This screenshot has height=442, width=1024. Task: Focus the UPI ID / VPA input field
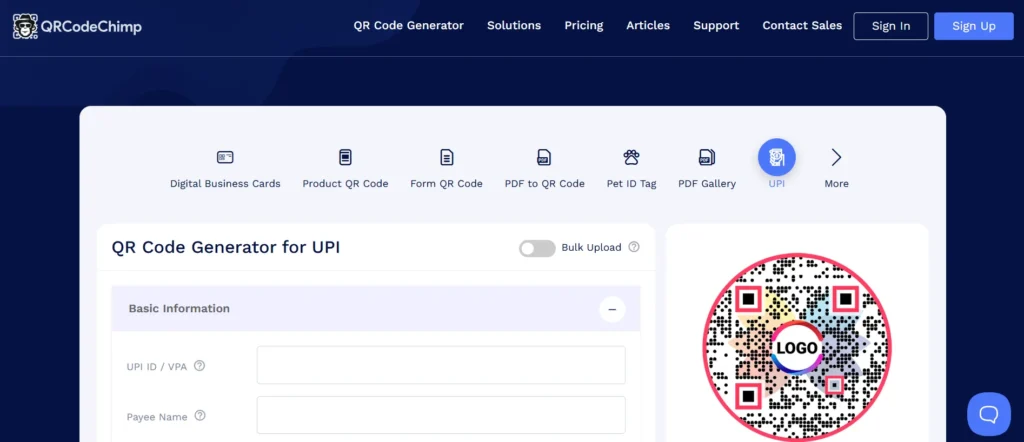(441, 365)
